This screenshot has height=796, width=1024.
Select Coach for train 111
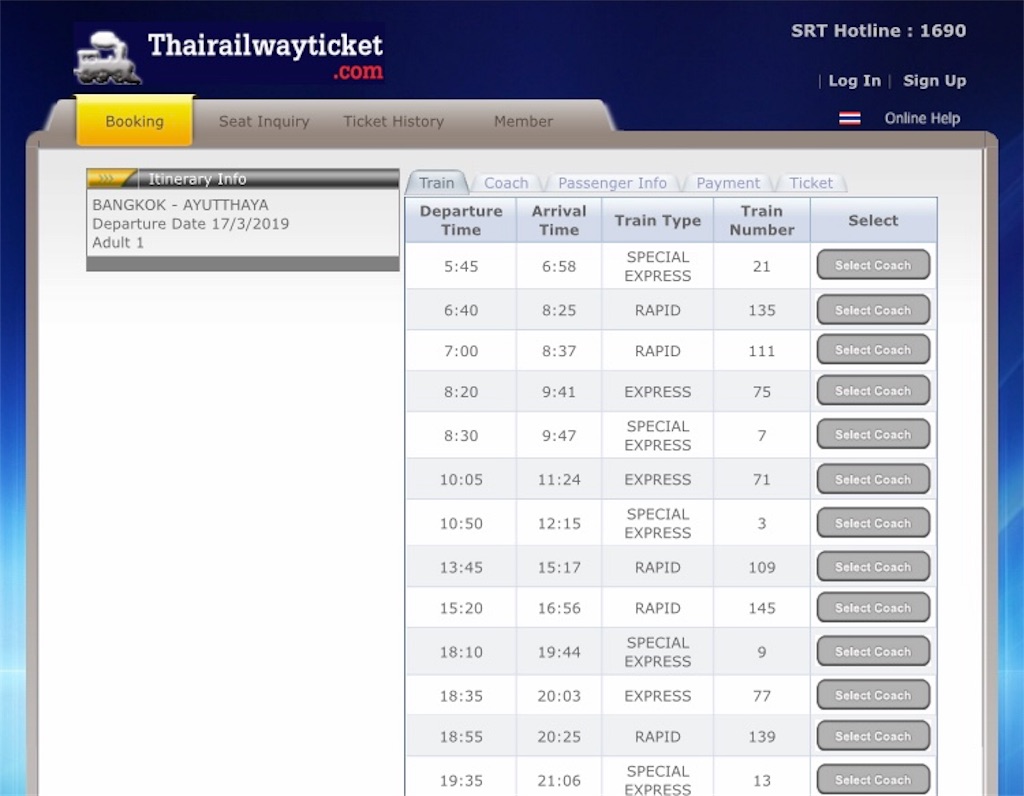872,350
